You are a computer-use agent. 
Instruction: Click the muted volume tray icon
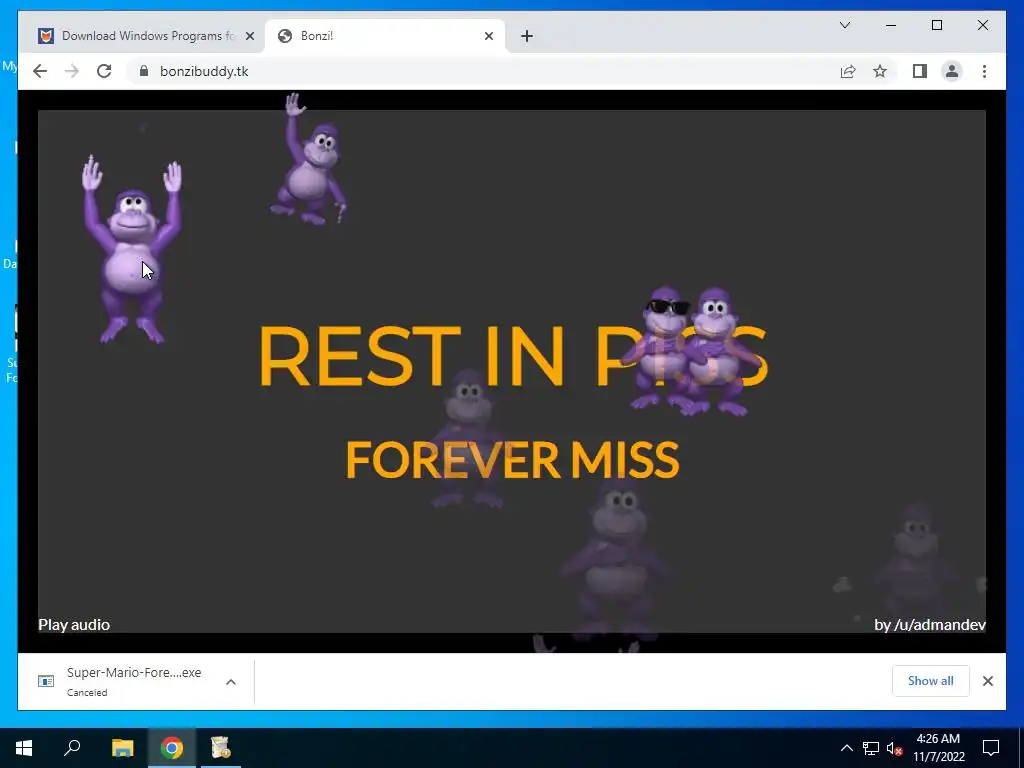pos(894,748)
